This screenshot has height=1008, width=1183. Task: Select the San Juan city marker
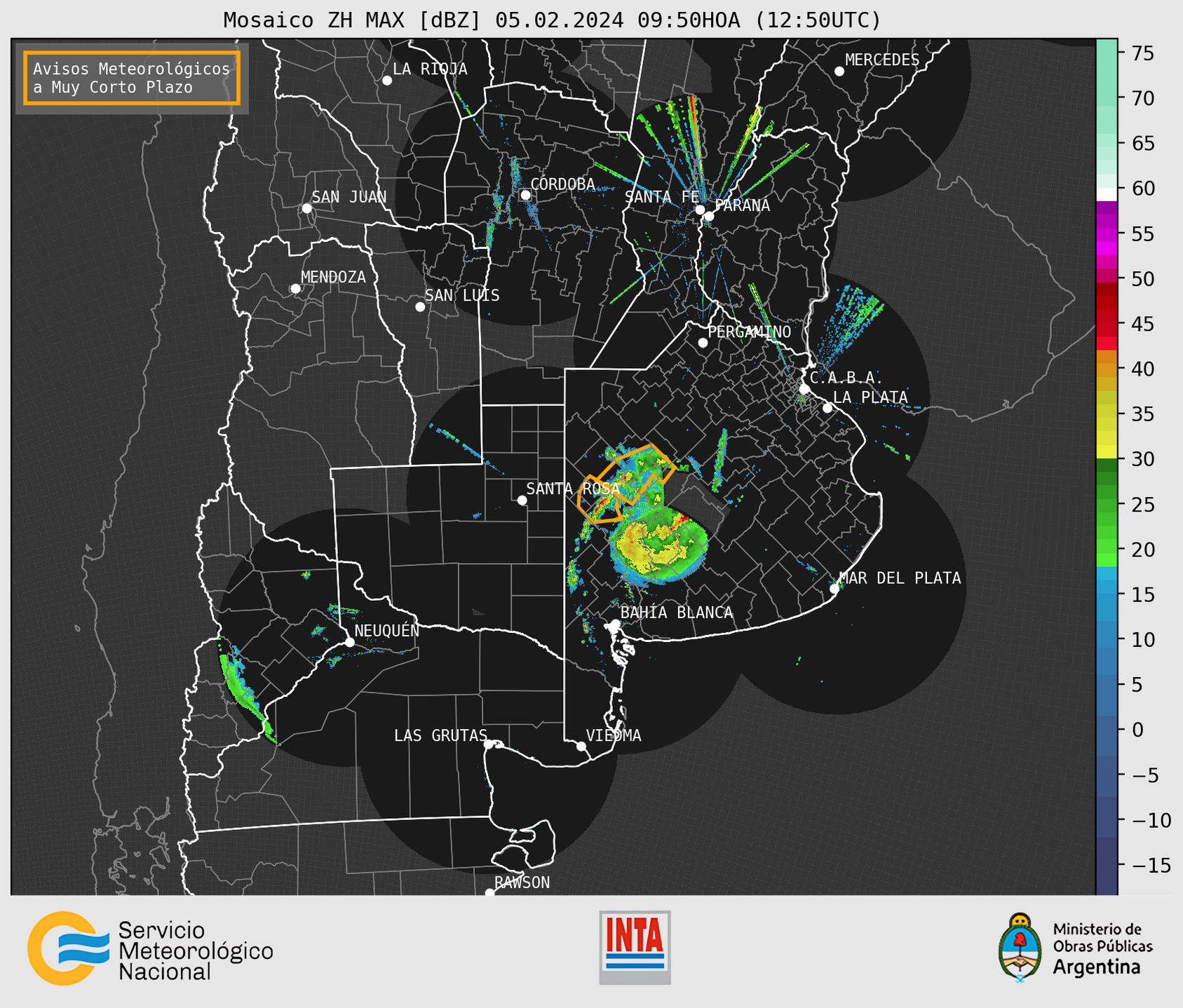click(x=306, y=208)
